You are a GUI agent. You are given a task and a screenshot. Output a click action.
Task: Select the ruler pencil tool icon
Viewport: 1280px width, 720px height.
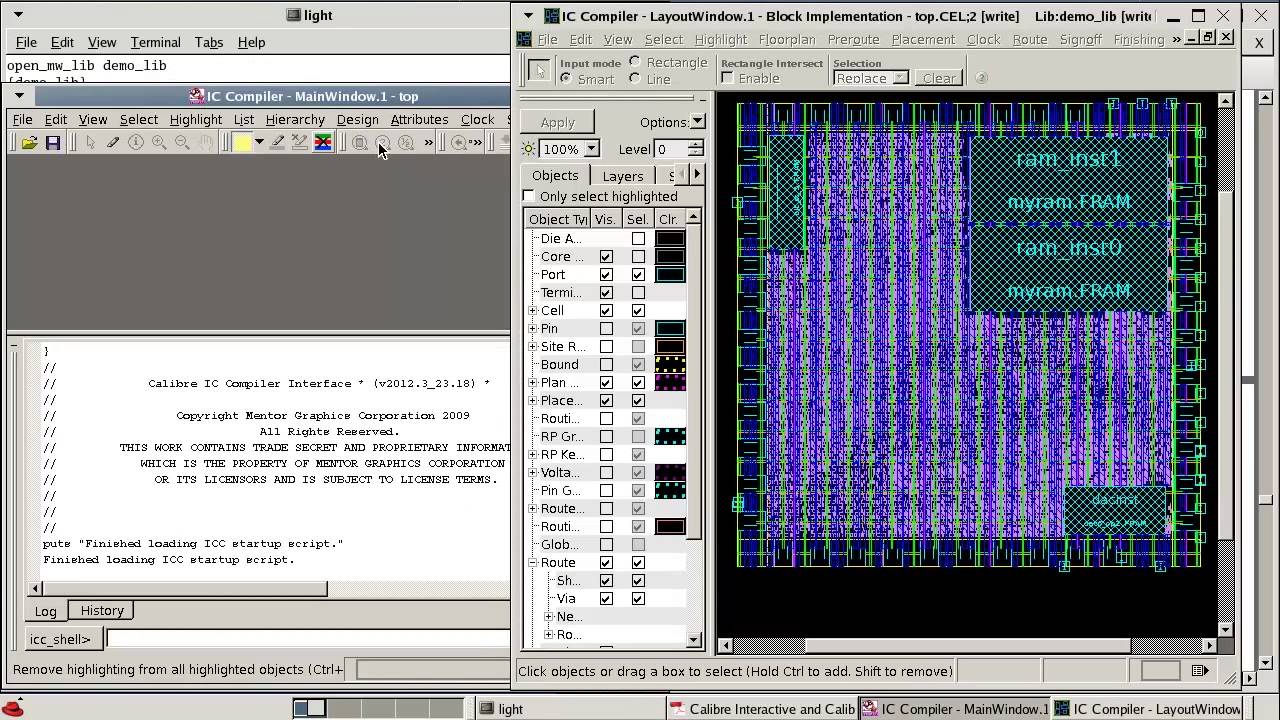pos(113,143)
